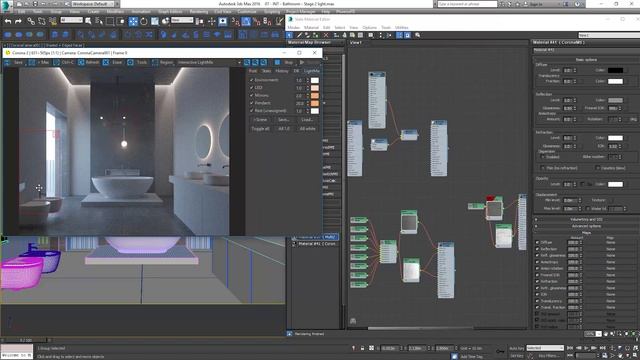Click the magnifier search icon in Slate Material Editor toolbar
This screenshot has width=640, height=360.
coord(418,35)
